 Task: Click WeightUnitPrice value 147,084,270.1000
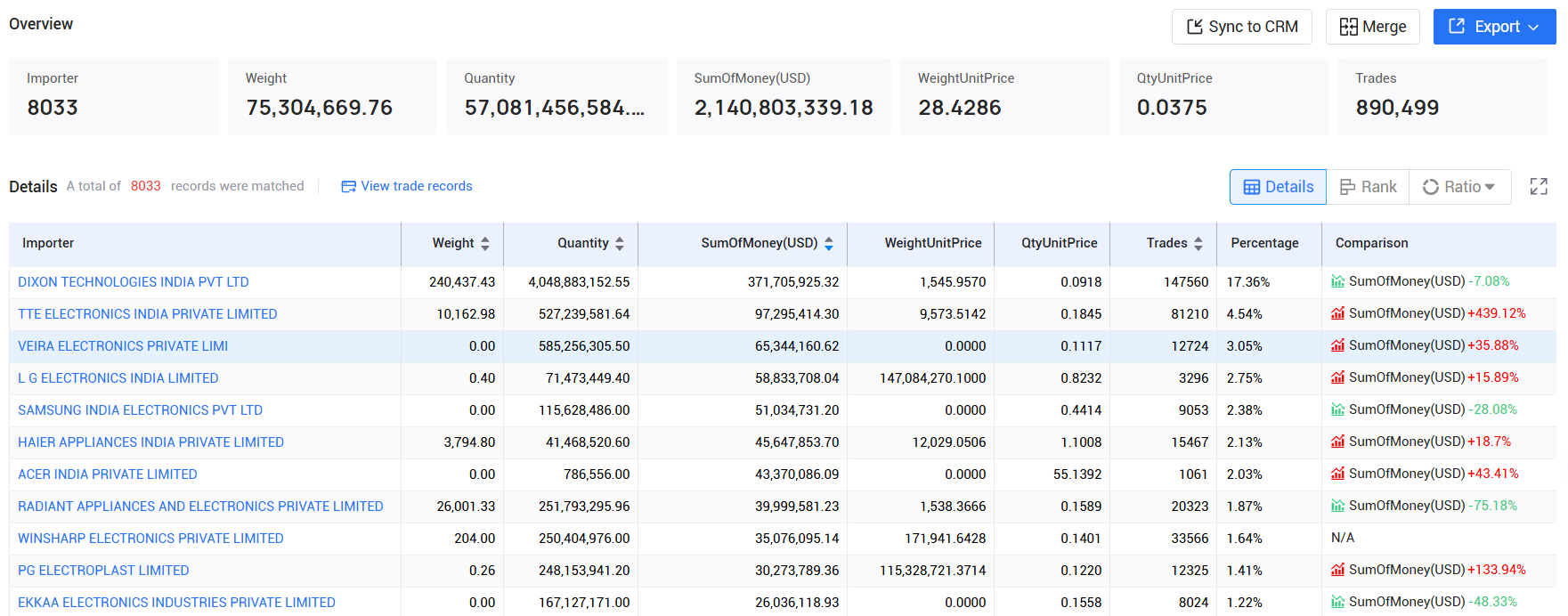coord(933,378)
